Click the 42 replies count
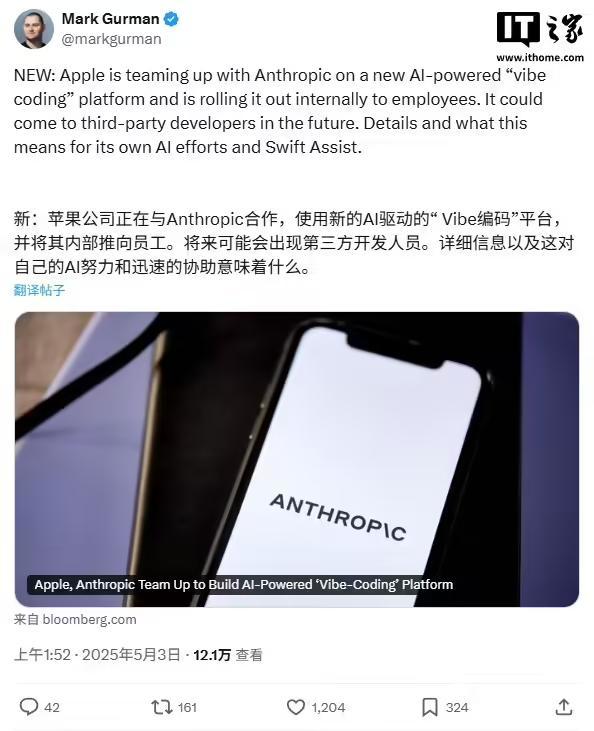Viewport: 594px width, 731px height. point(52,708)
